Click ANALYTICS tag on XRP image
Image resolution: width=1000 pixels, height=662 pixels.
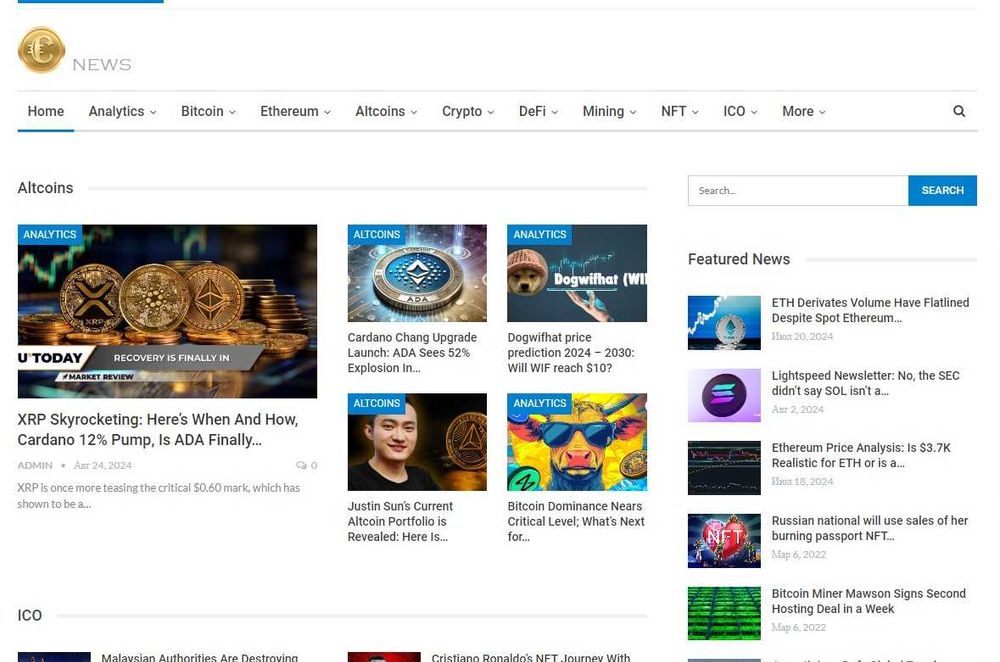[50, 234]
